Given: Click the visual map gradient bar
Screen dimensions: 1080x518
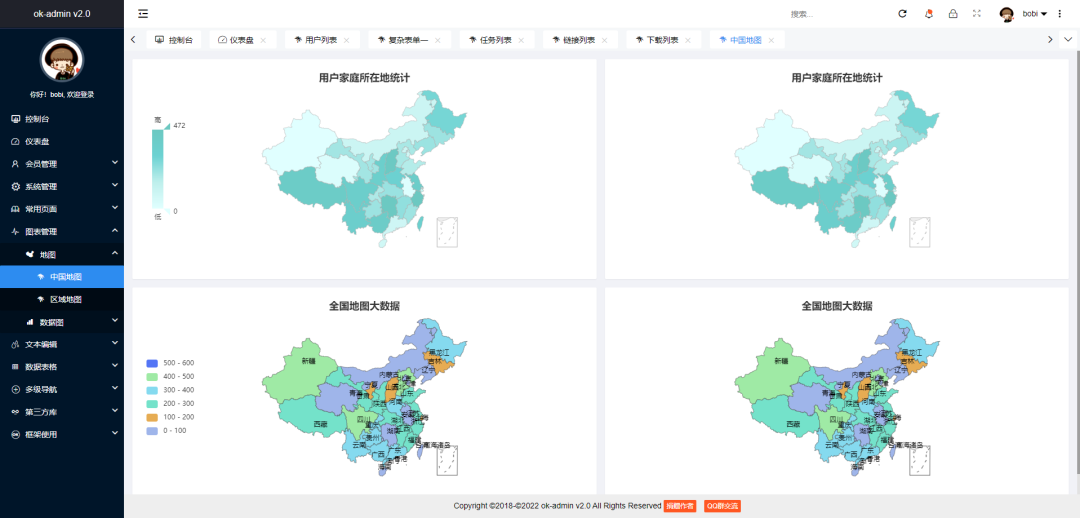Looking at the screenshot, I should 158,168.
